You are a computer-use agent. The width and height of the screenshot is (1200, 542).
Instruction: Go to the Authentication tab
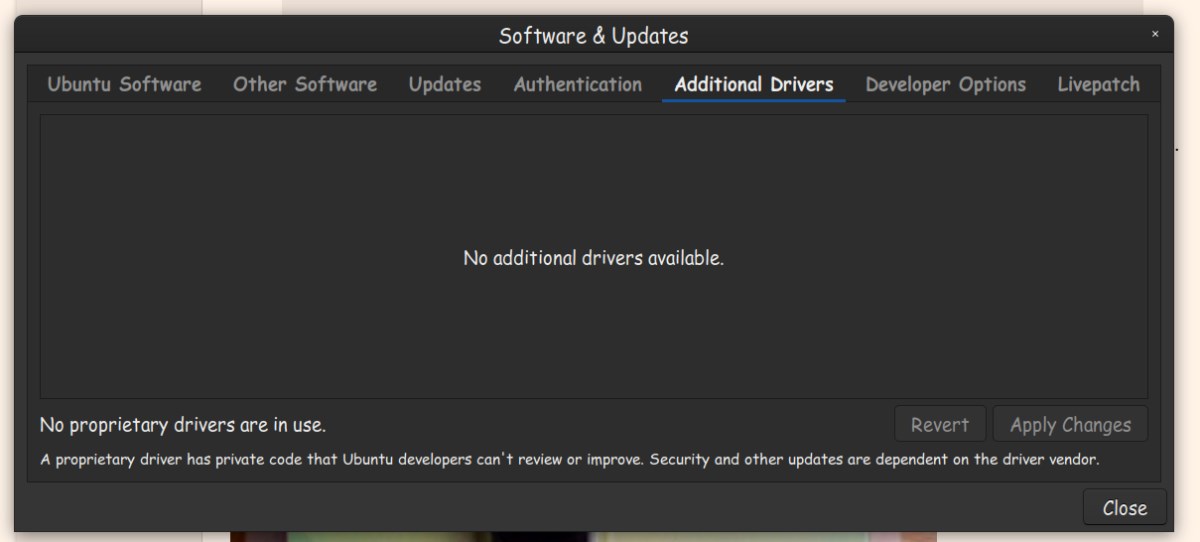pos(577,85)
